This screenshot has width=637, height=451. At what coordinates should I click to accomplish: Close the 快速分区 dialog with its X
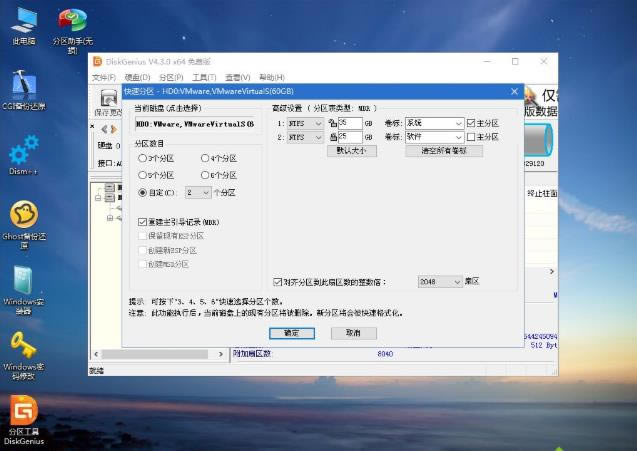514,91
